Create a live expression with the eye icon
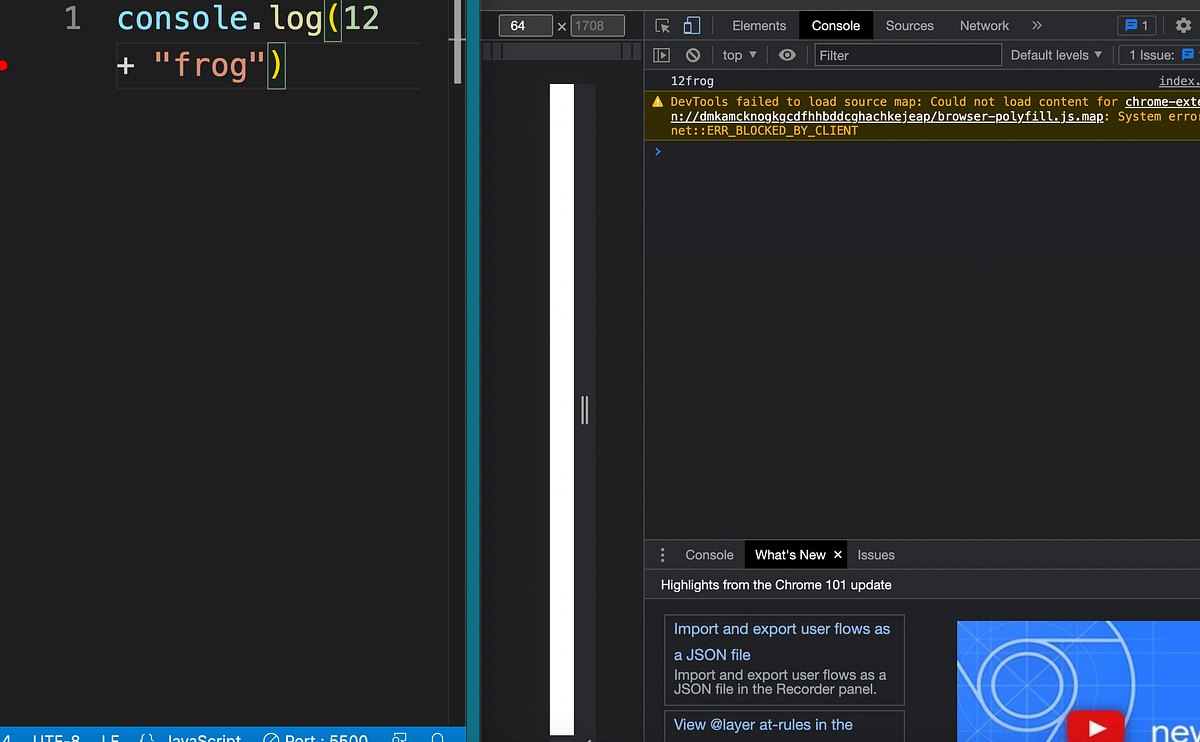This screenshot has height=742, width=1200. 787,55
